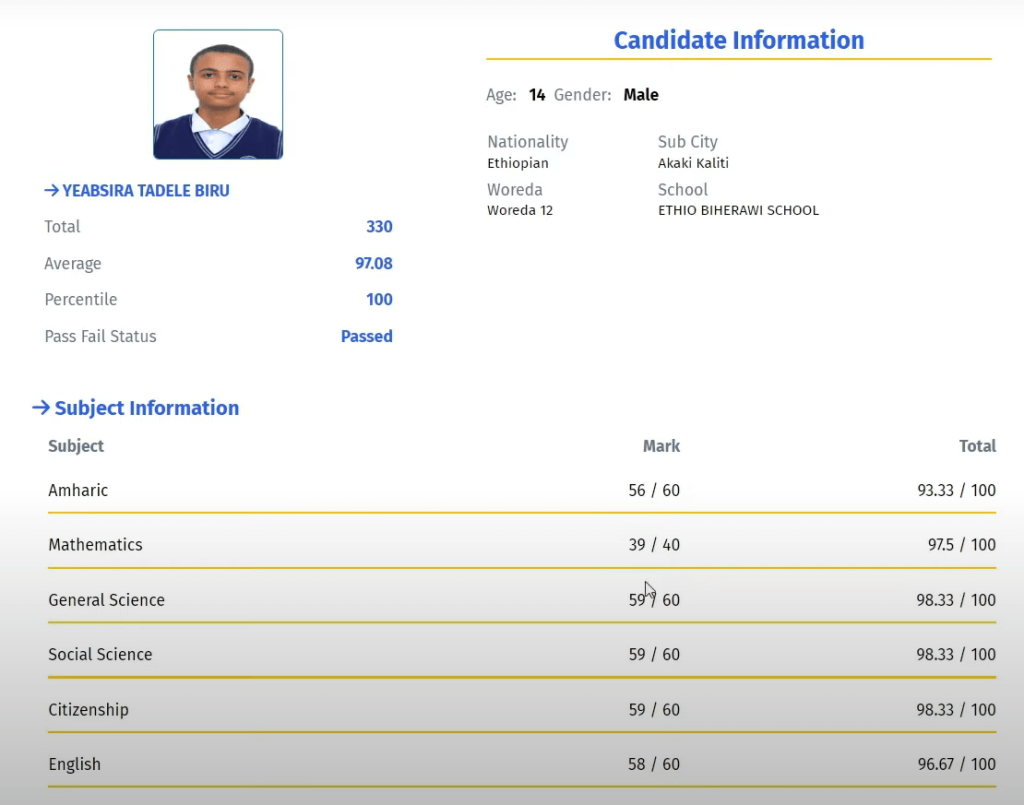Select the Total column header

(x=978, y=446)
